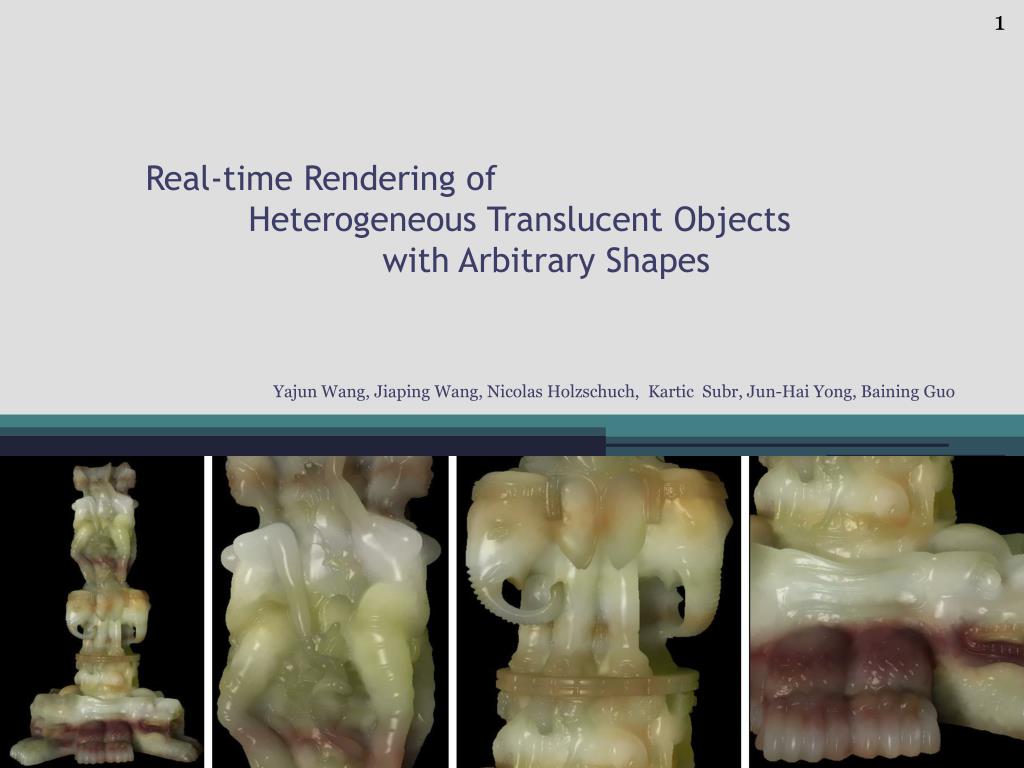This screenshot has height=768, width=1024.
Task: Select the full jade statue image
Action: (102, 612)
